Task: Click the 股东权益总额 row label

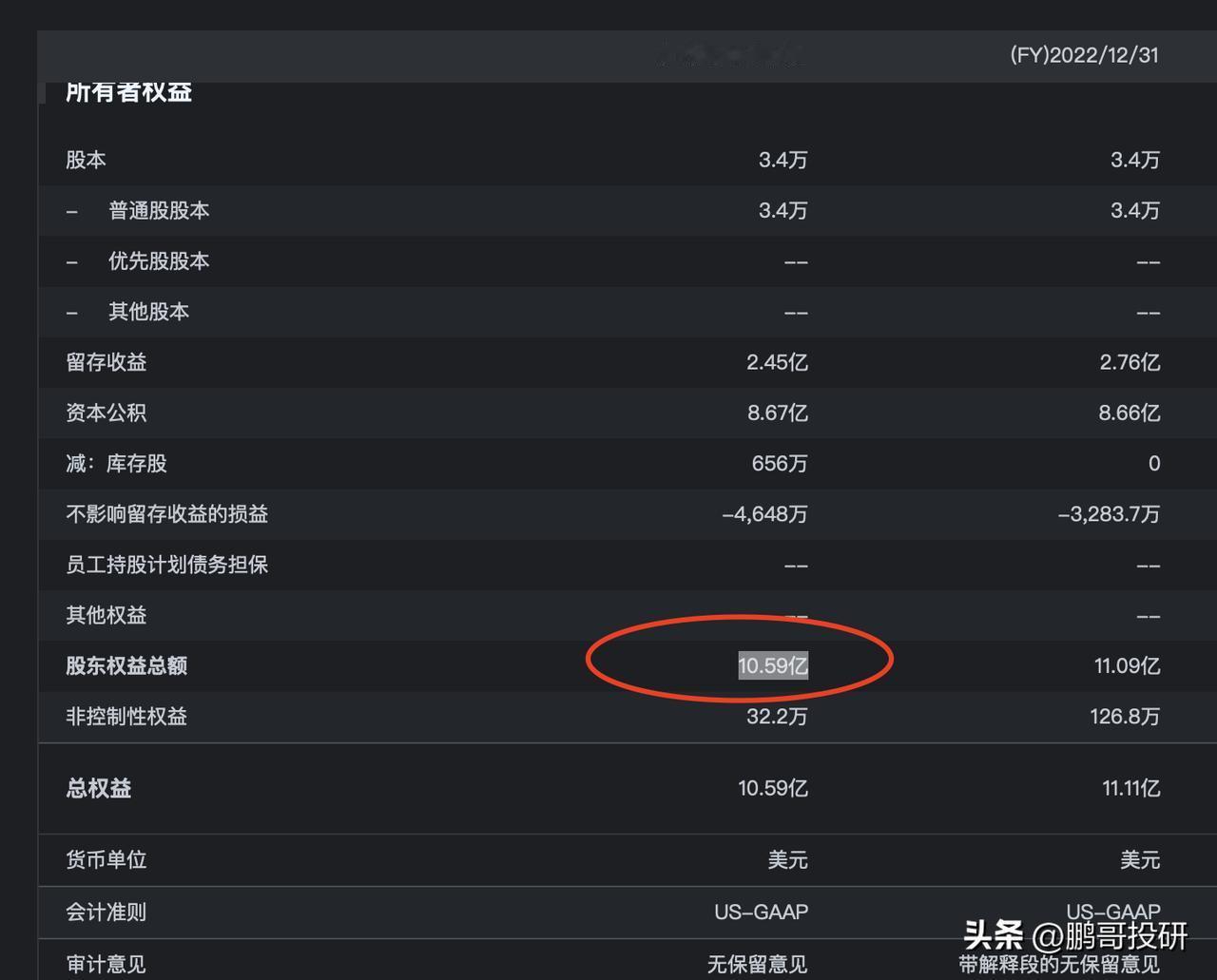Action: (x=126, y=665)
